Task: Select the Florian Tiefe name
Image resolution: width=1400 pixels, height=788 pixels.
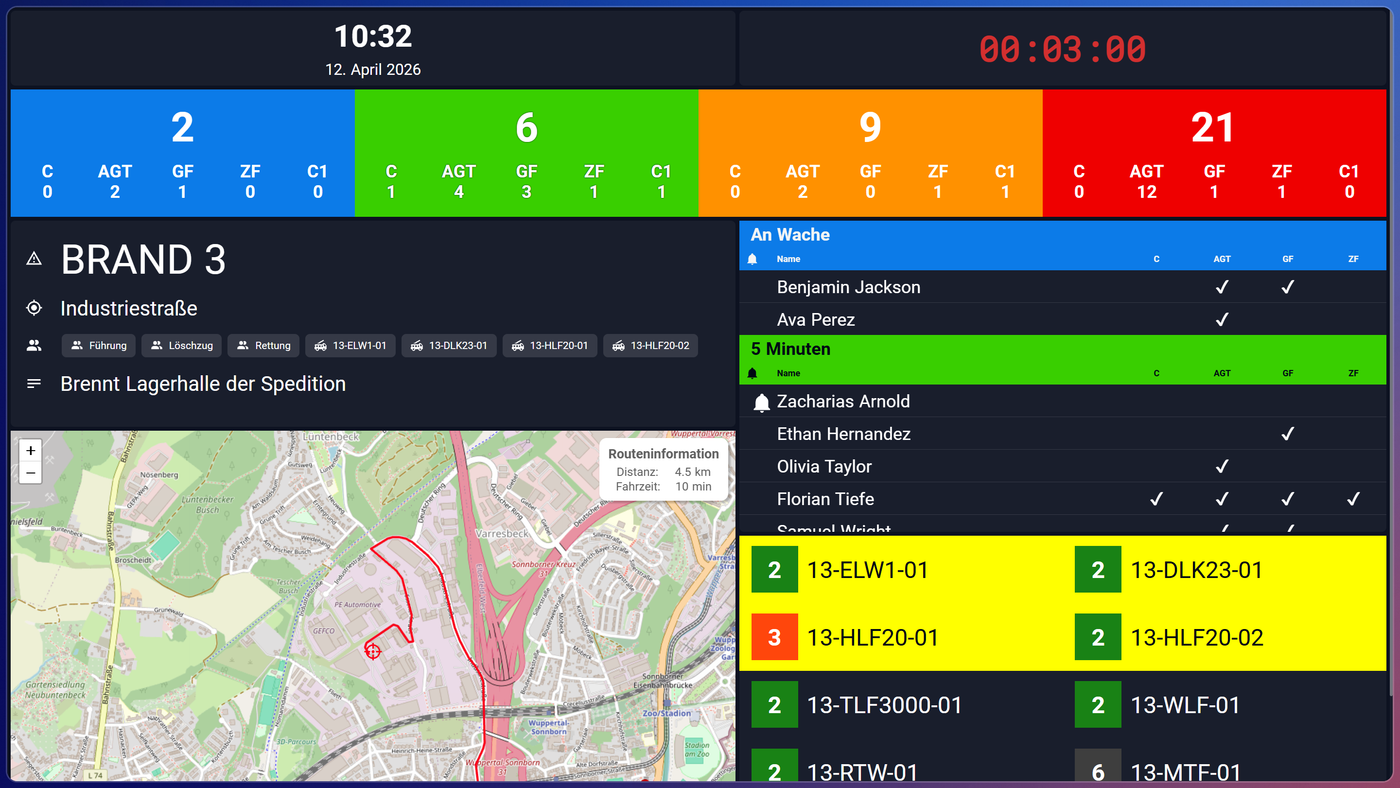Action: [825, 499]
